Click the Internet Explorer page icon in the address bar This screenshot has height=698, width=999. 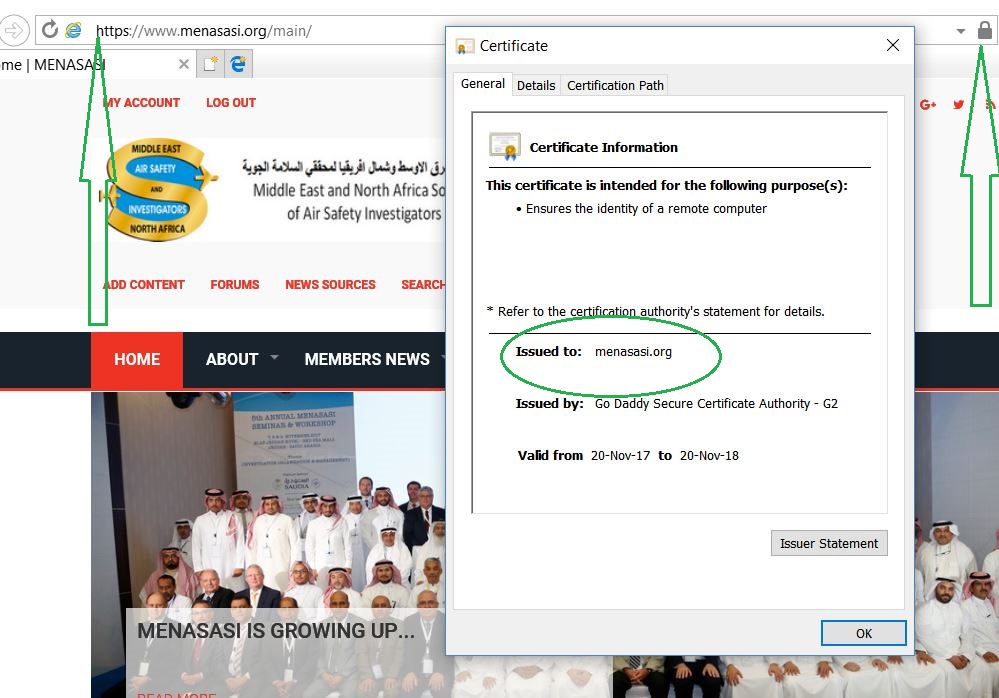(74, 30)
